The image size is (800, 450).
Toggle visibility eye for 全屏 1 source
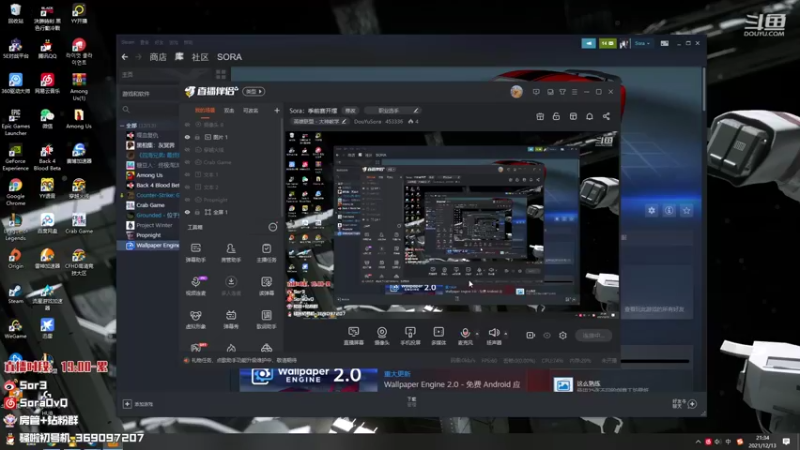tap(187, 212)
